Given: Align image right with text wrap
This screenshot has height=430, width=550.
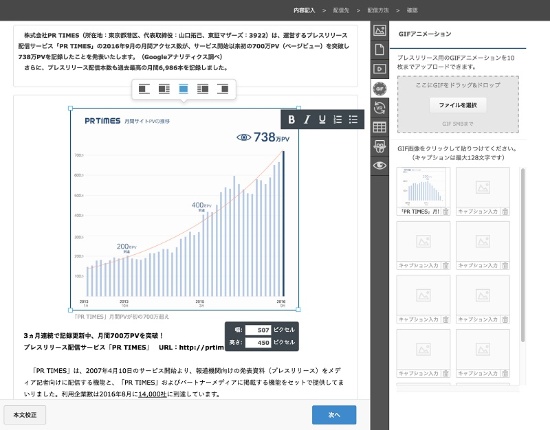Looking at the screenshot, I should pos(203,89).
